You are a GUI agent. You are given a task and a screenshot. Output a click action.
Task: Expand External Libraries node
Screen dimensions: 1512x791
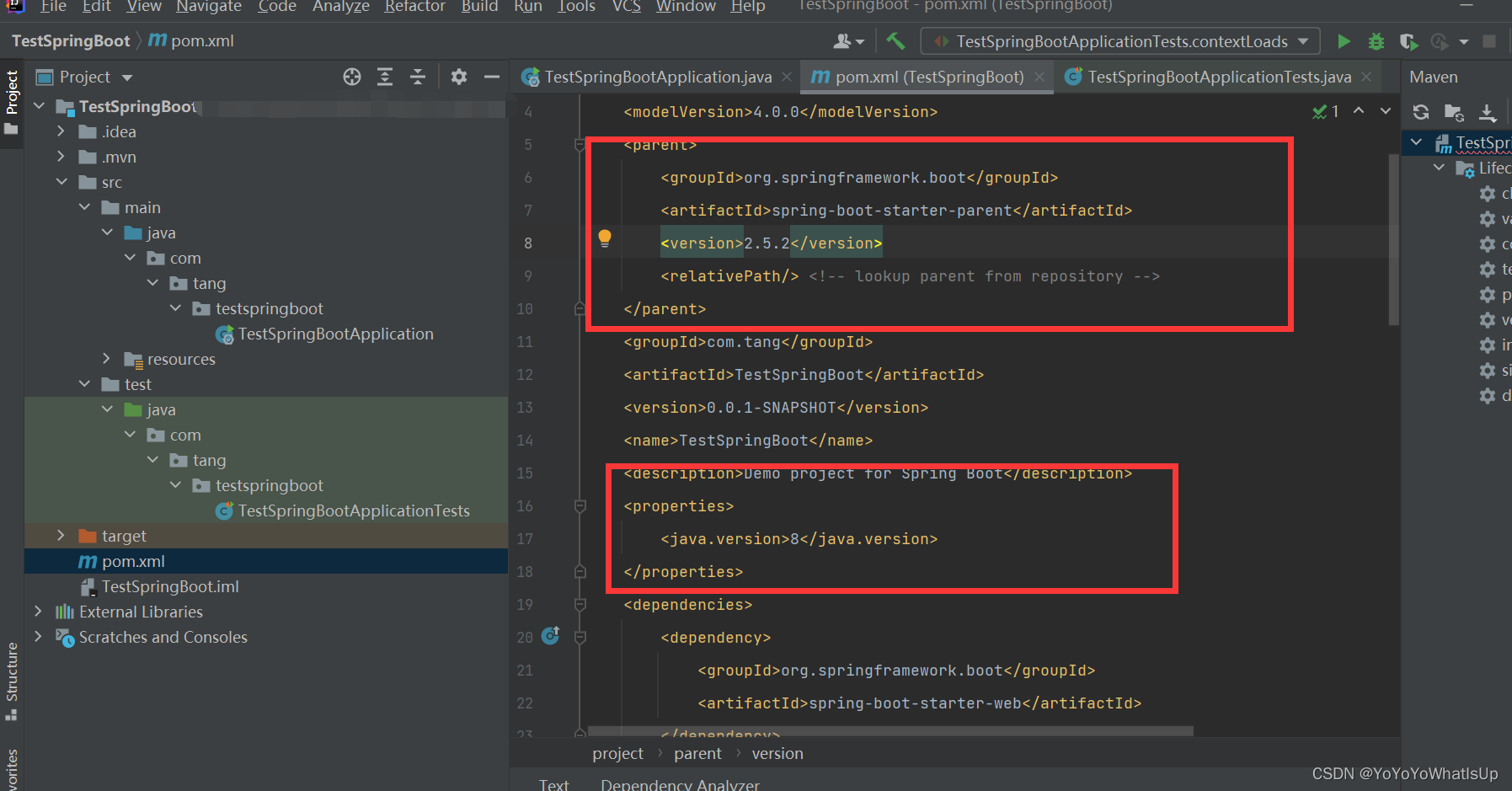point(38,612)
